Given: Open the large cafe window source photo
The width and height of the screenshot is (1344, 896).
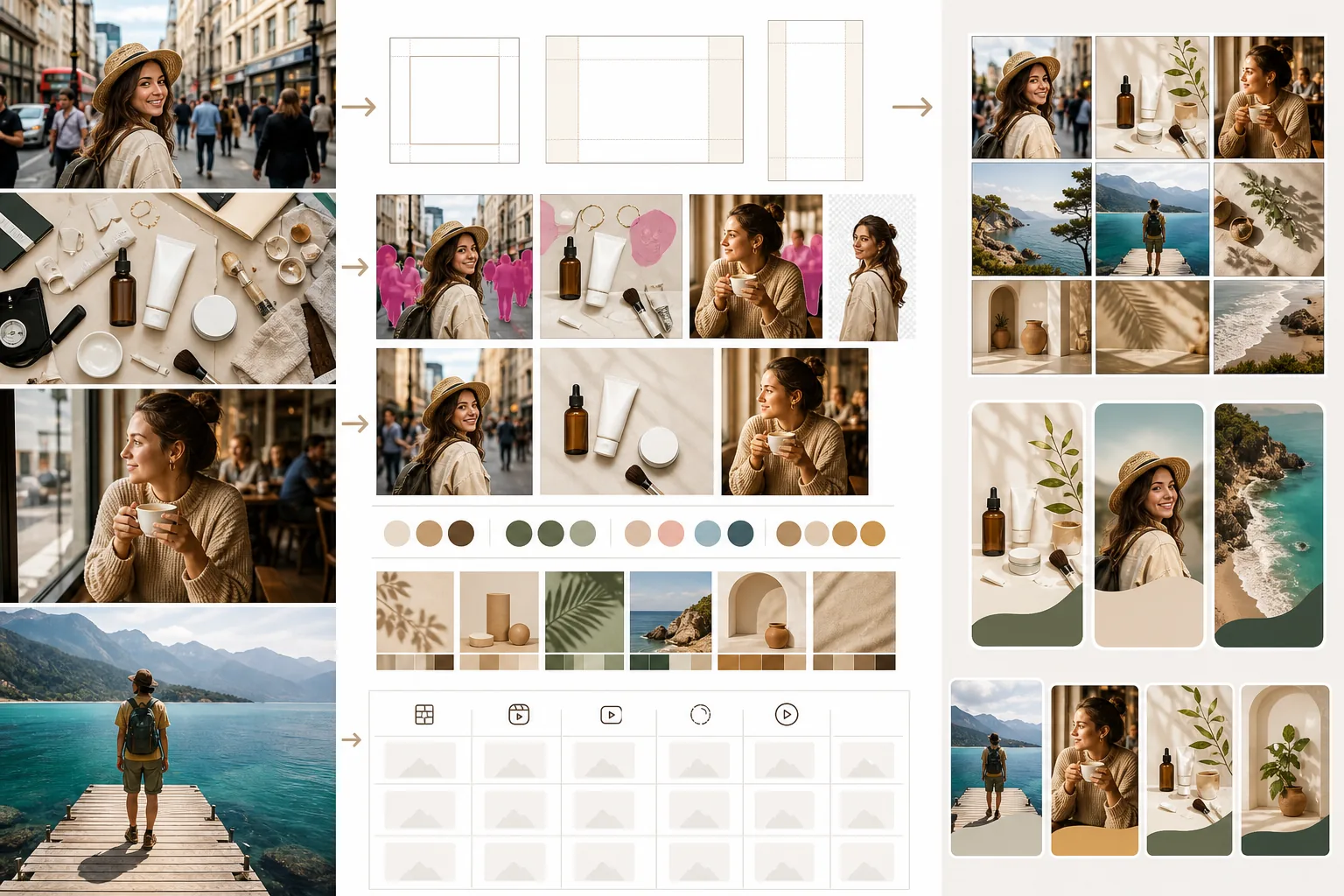Looking at the screenshot, I should [x=168, y=495].
